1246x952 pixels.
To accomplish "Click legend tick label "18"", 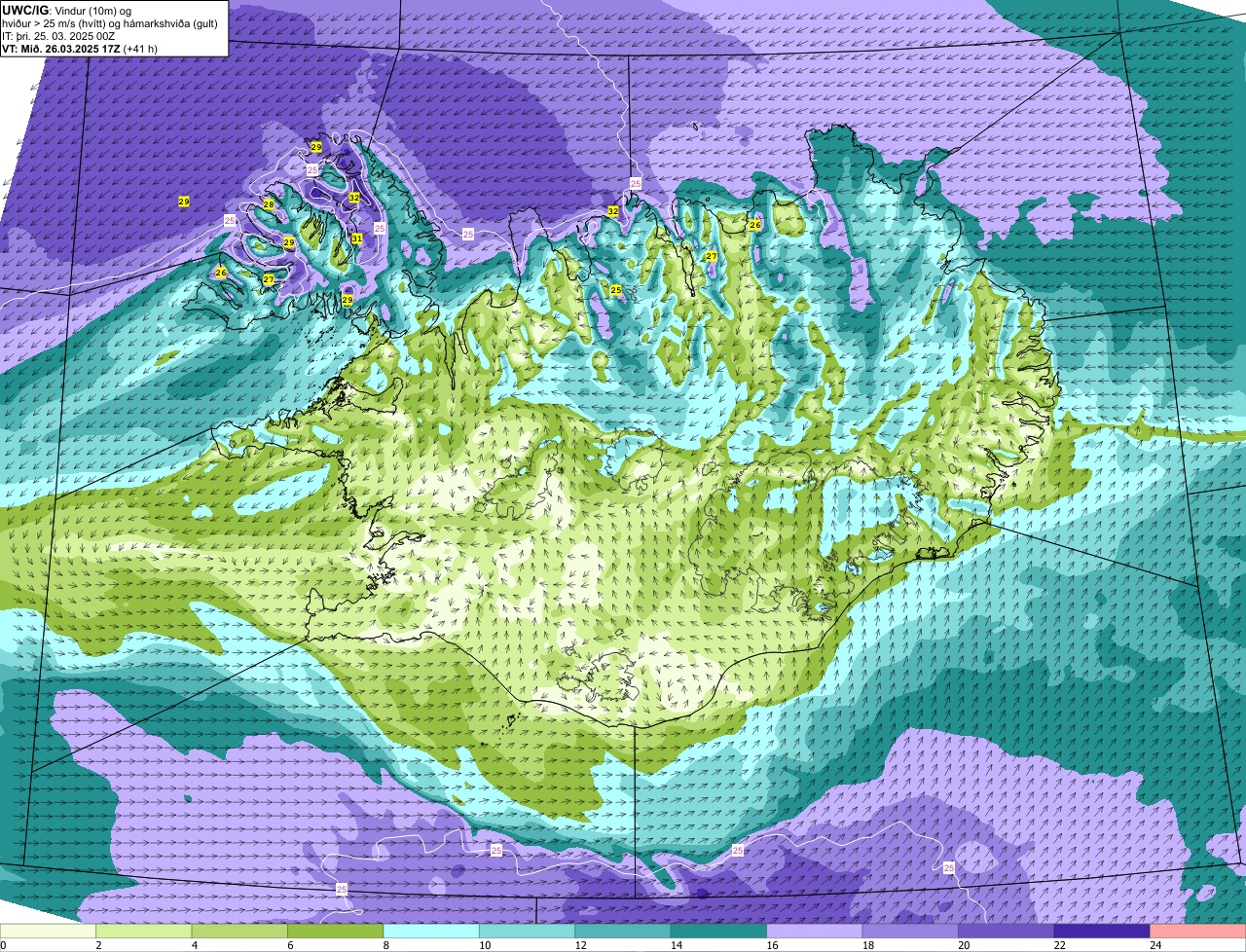I will [867, 945].
